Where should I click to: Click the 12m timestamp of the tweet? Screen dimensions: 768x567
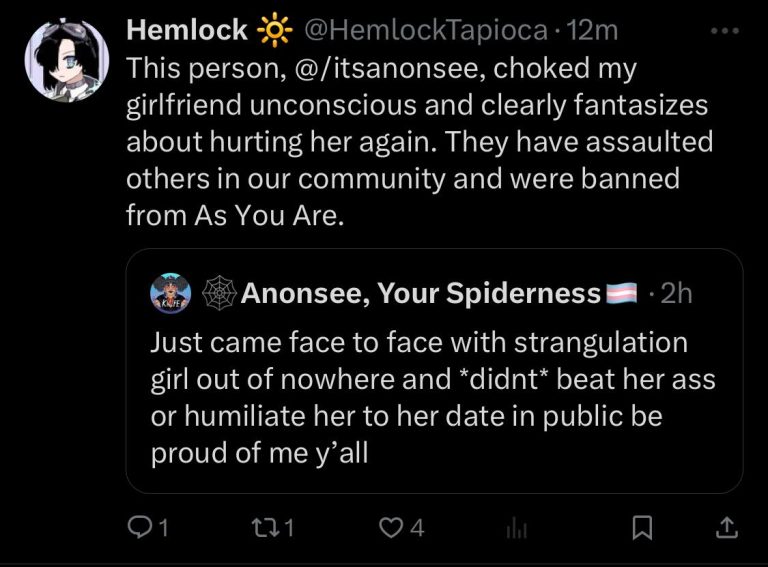click(592, 31)
